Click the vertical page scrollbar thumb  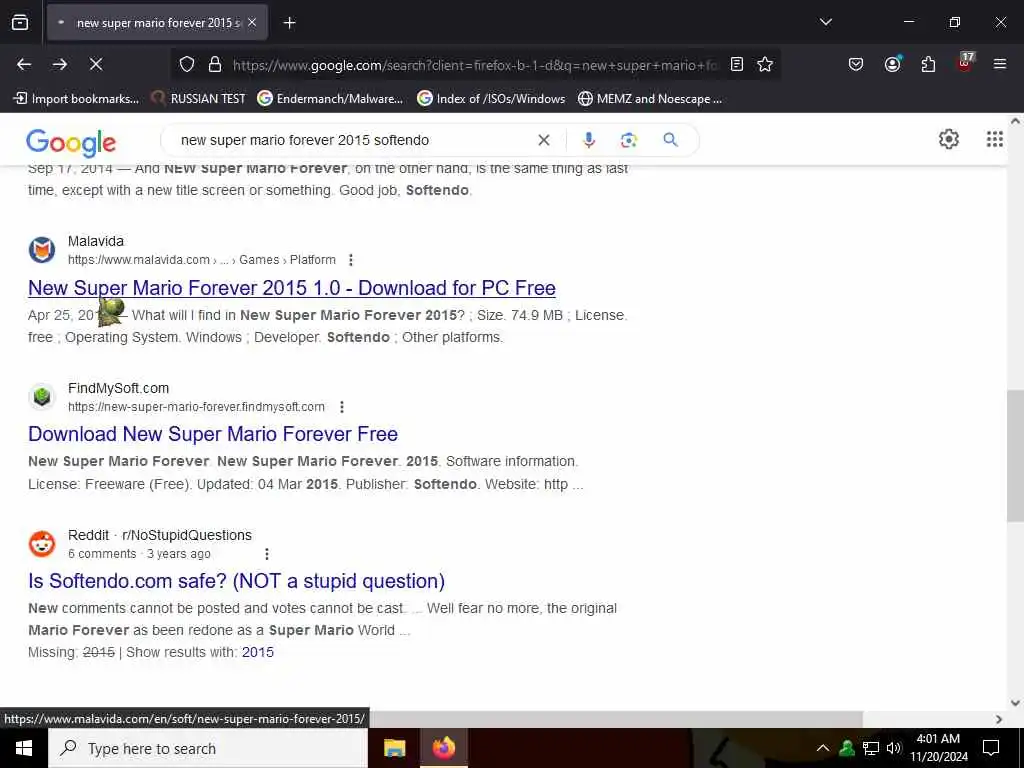click(1015, 456)
